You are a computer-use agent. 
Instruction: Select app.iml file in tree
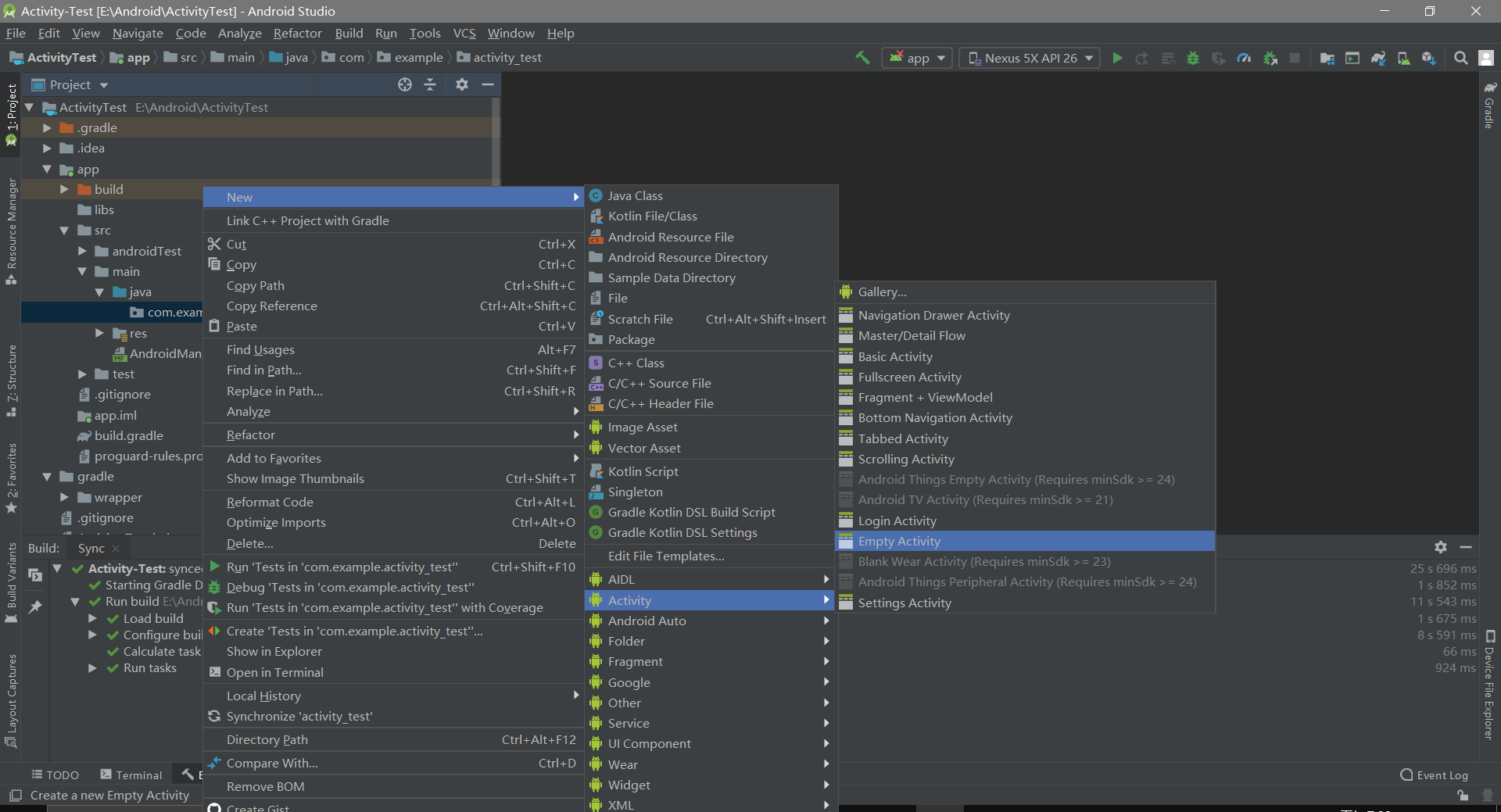click(107, 415)
